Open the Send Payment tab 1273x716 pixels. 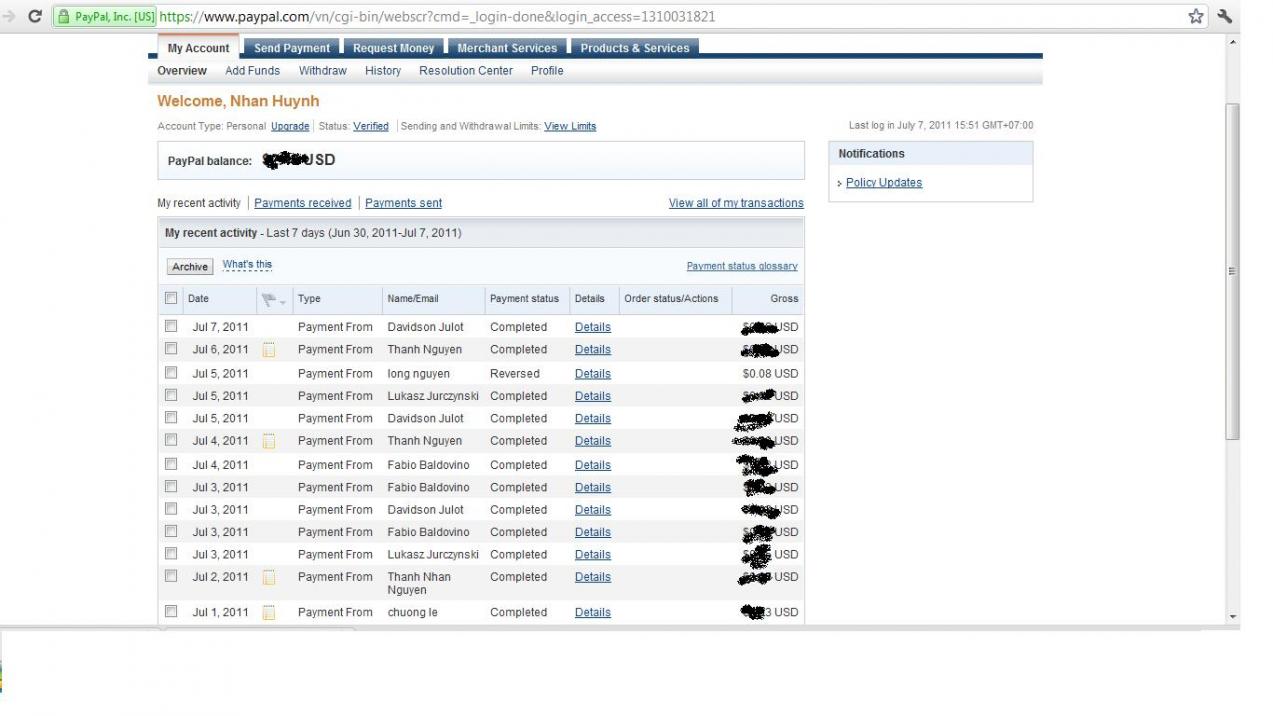point(292,48)
